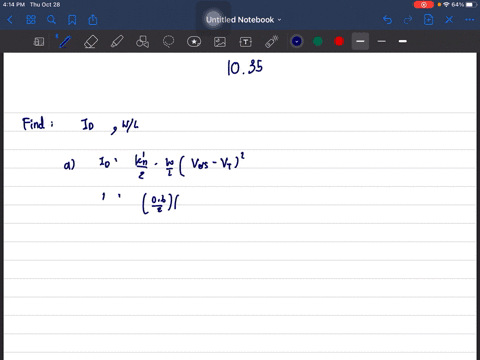480x360 pixels.
Task: Select the thickest stroke width option
Action: 403,41
